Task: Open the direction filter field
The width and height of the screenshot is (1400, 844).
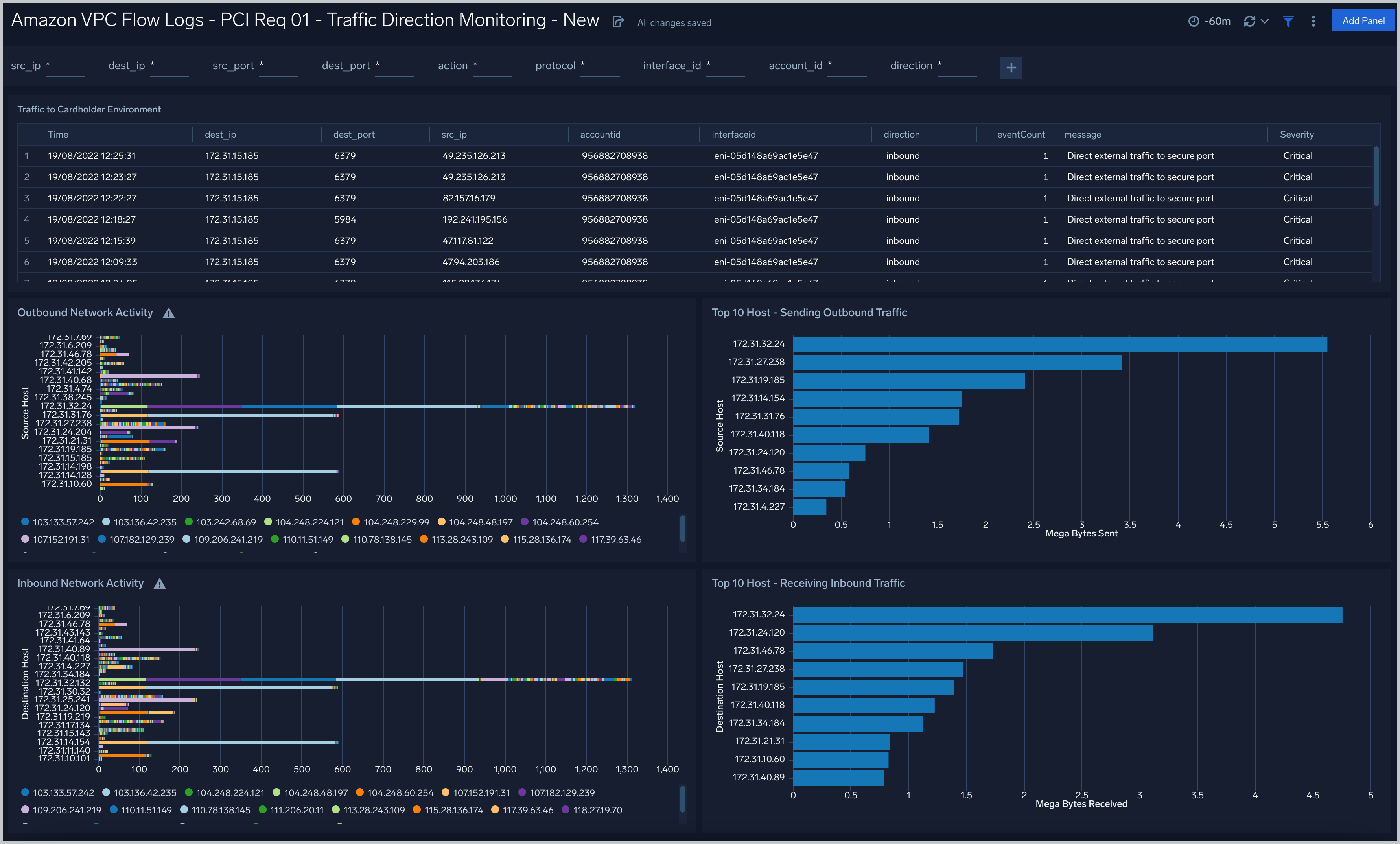Action: 956,67
